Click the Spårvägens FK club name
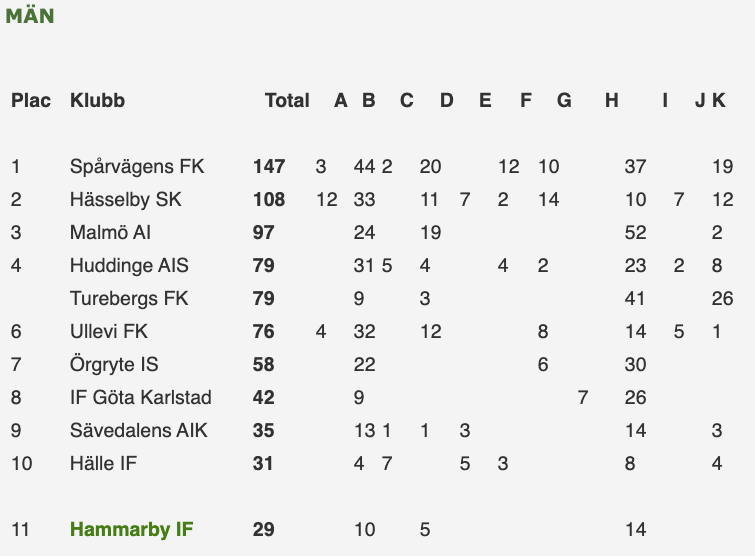 [136, 167]
